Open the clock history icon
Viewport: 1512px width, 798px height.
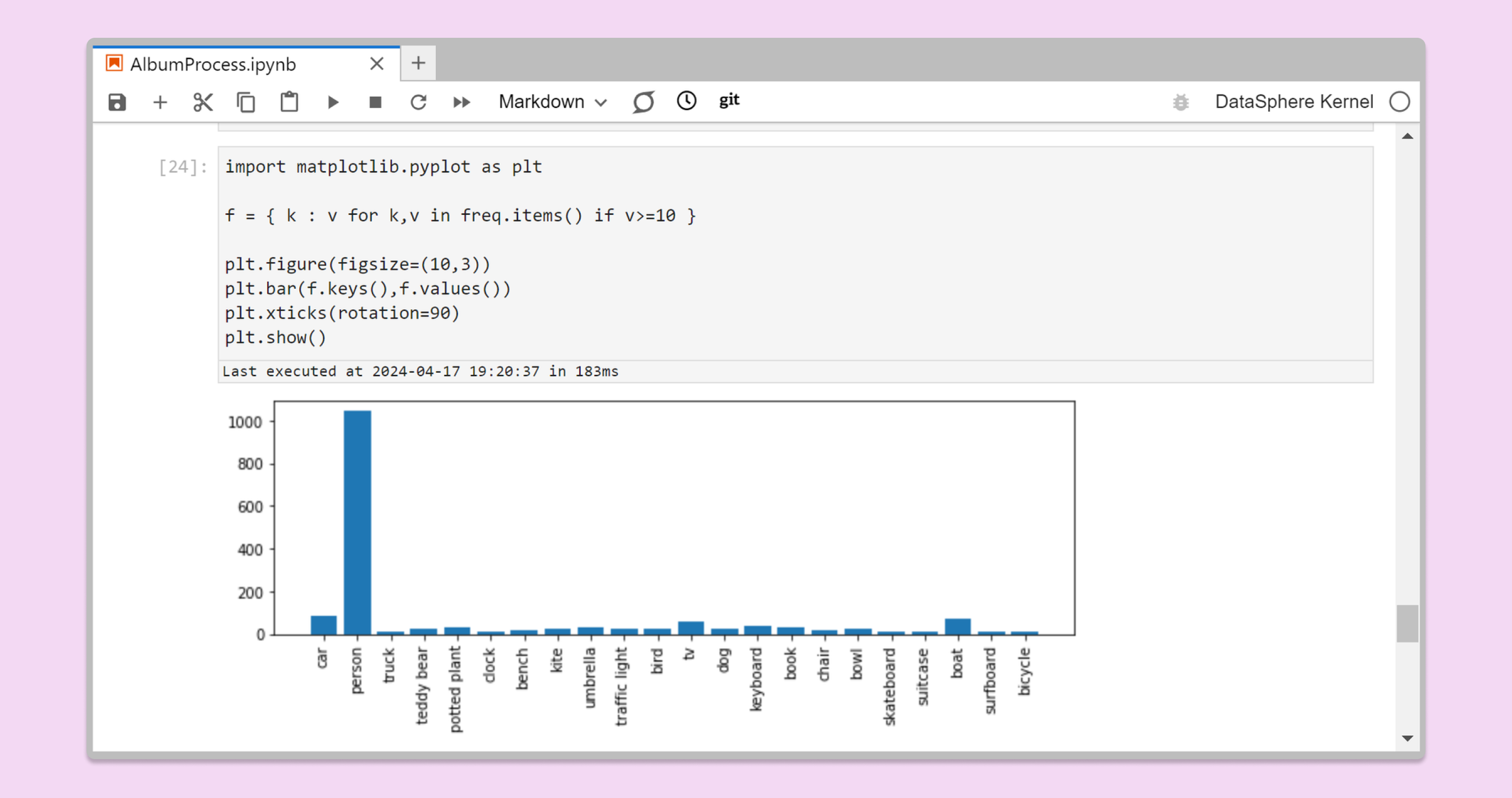(x=687, y=101)
